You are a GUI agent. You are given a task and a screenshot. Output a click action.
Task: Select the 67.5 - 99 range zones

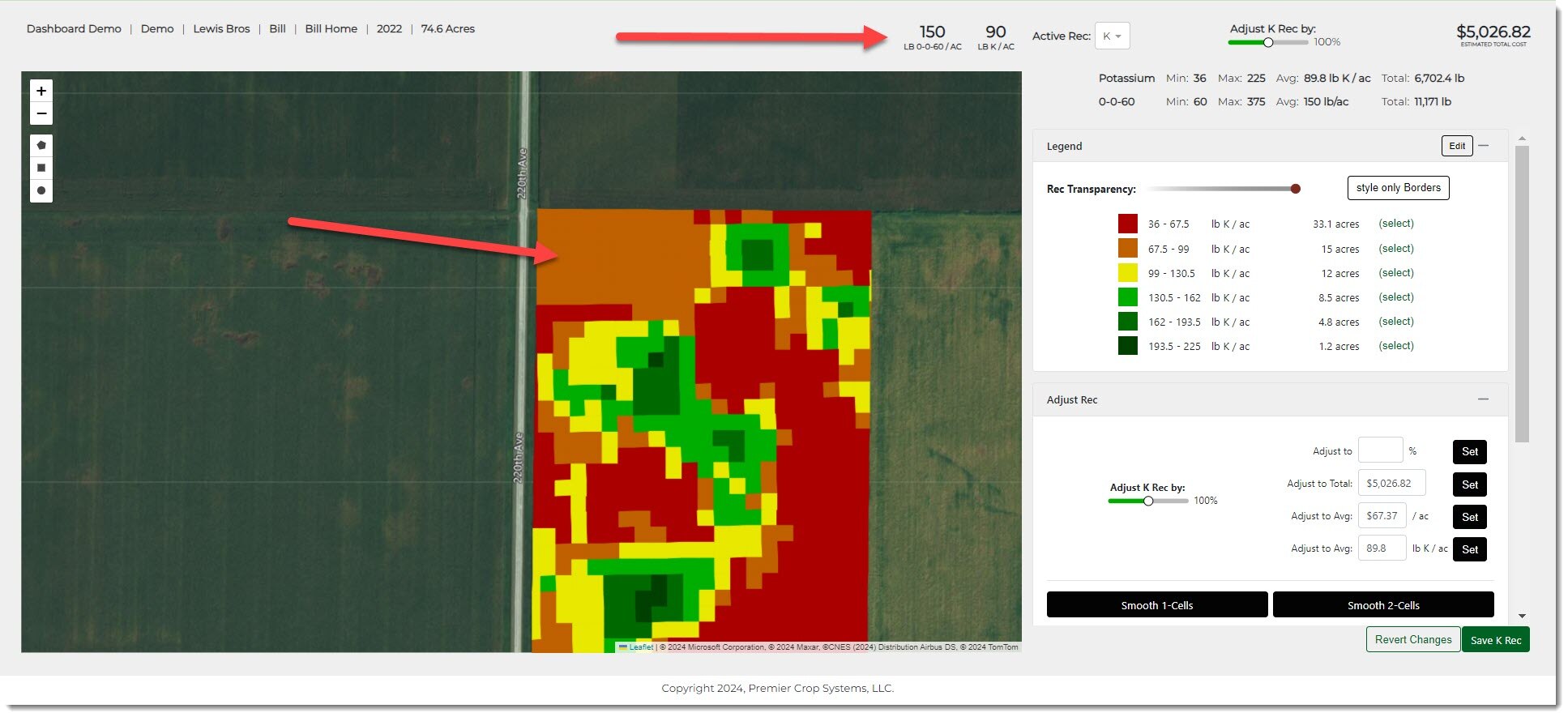pos(1395,249)
